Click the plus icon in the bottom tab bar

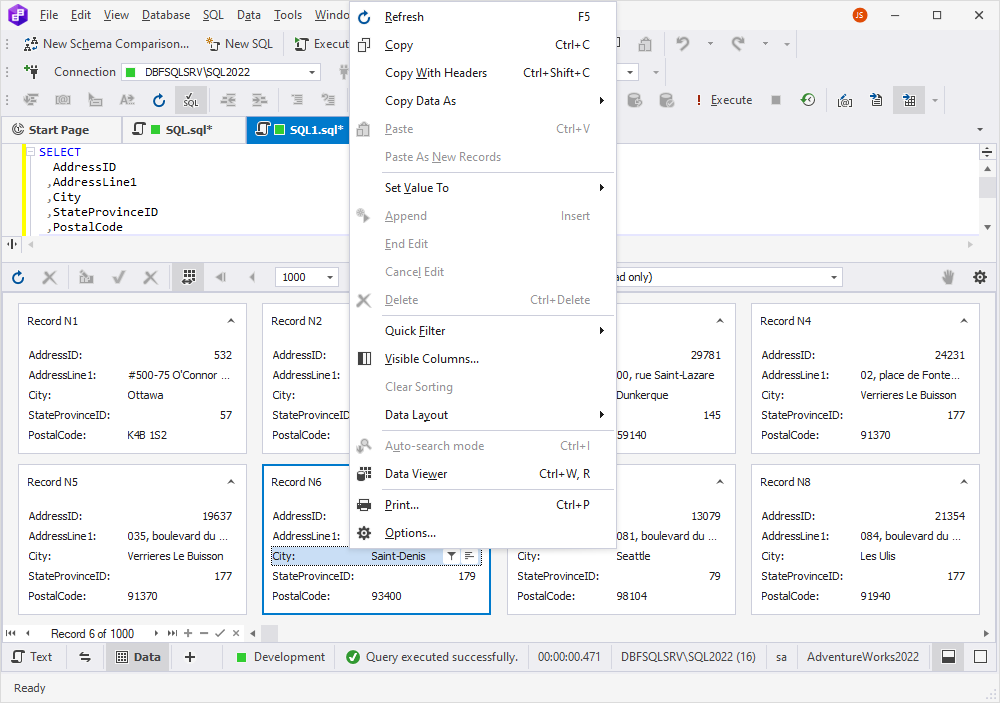pos(189,657)
